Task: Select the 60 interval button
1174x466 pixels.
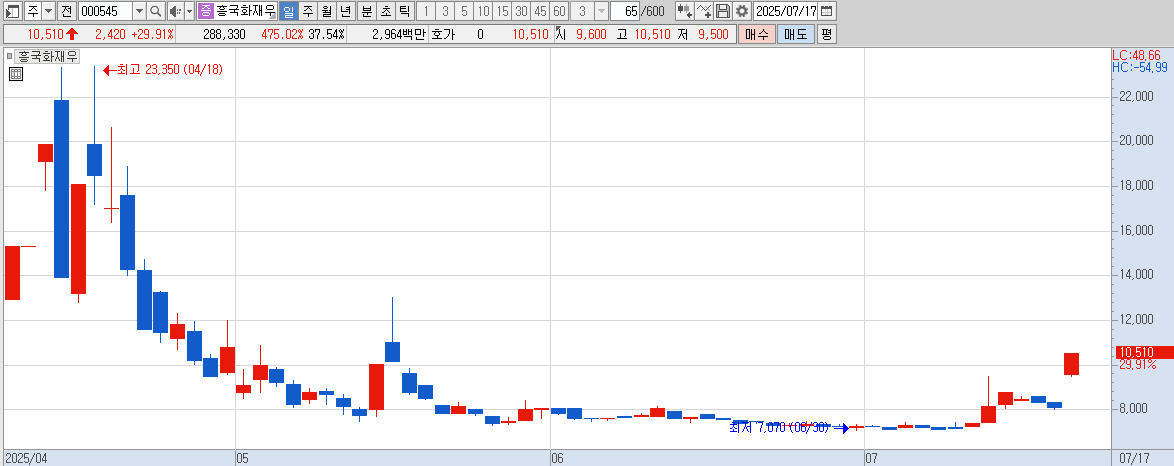Action: 559,11
